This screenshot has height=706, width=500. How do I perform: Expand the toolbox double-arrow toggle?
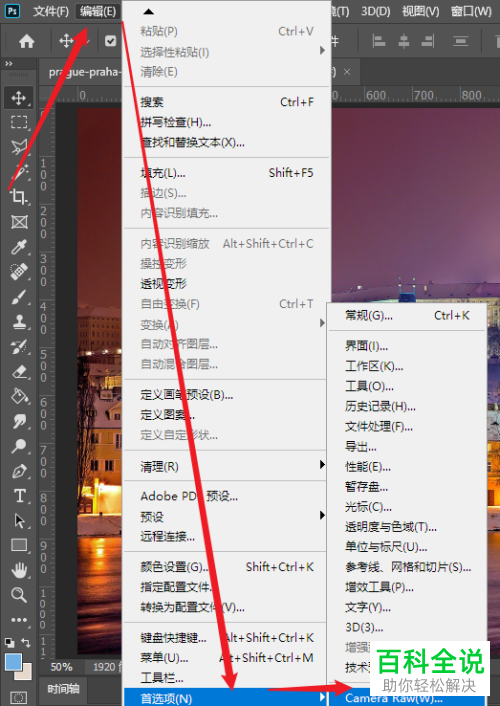(9, 63)
